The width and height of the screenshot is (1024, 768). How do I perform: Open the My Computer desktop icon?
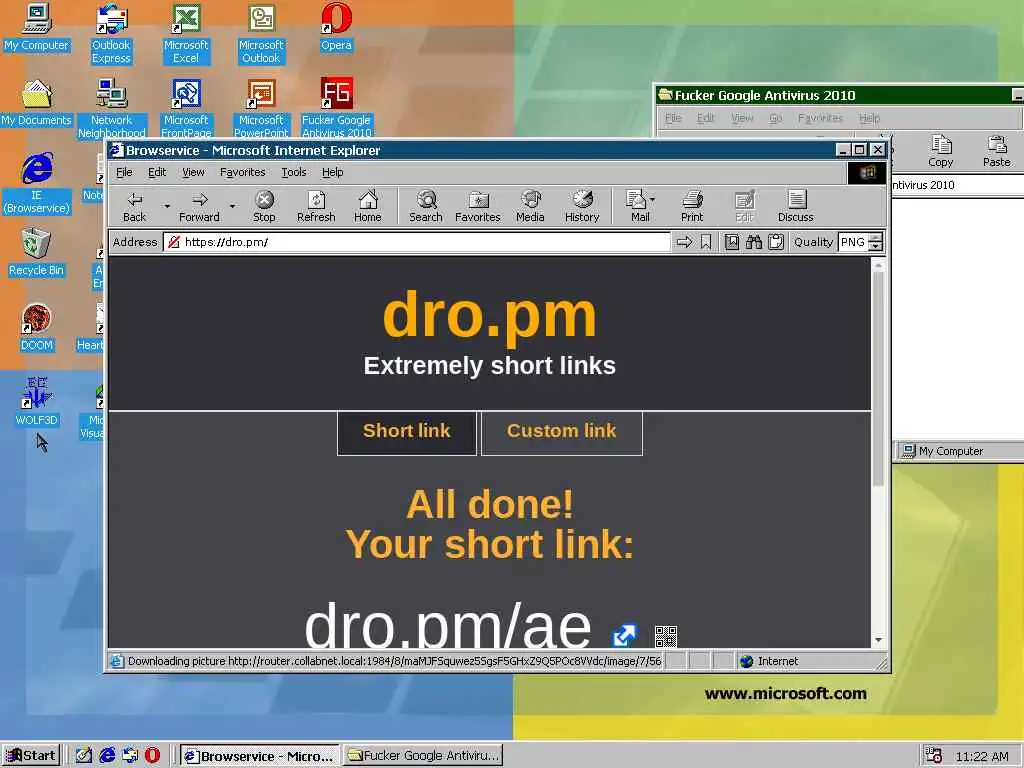coord(36,26)
